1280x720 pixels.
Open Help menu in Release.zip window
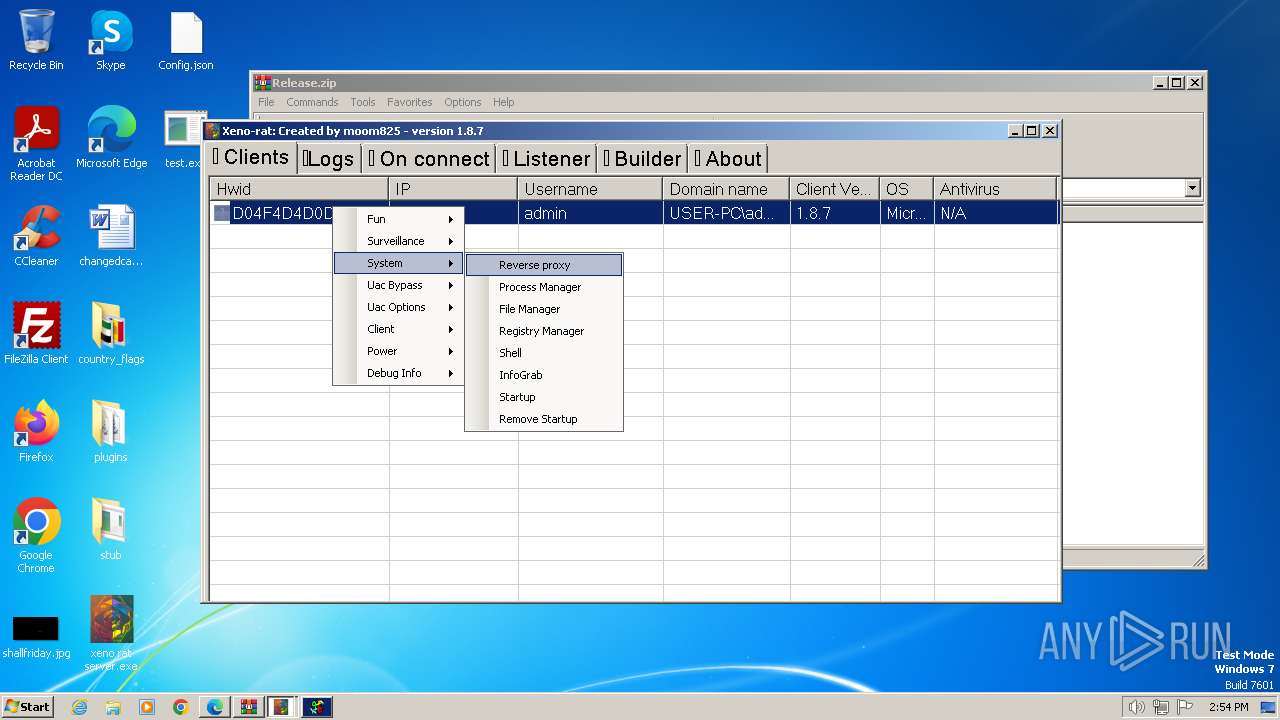tap(504, 102)
